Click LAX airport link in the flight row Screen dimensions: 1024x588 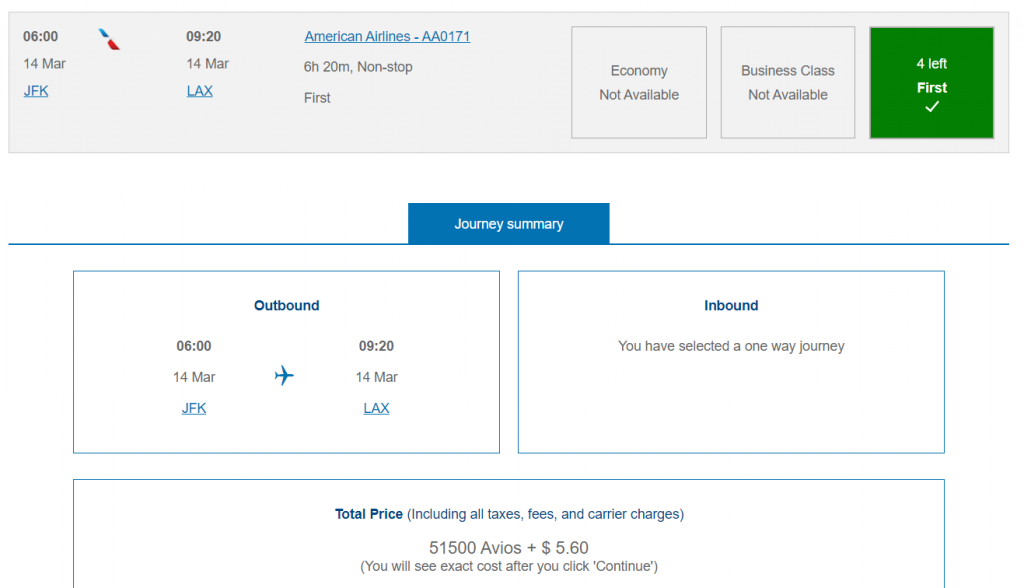pos(200,90)
